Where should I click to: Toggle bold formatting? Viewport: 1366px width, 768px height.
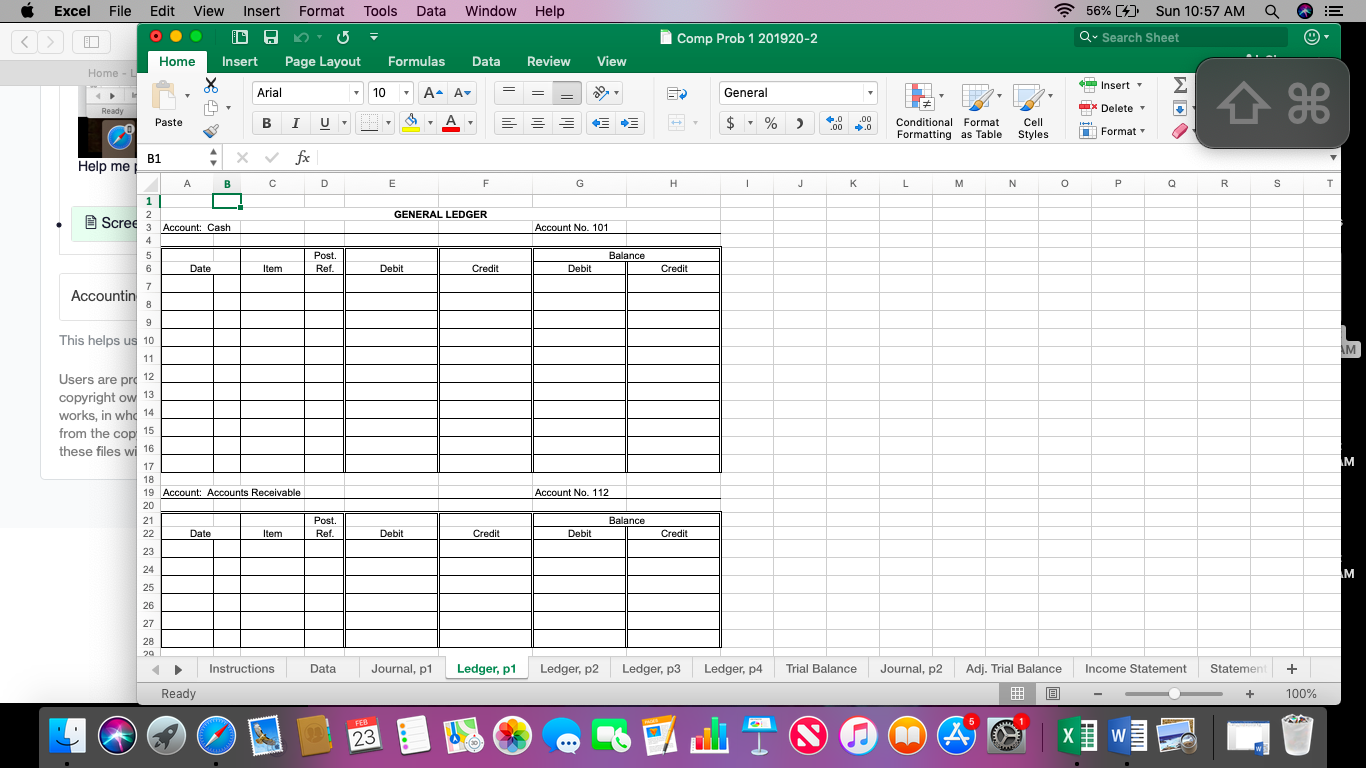[x=266, y=122]
